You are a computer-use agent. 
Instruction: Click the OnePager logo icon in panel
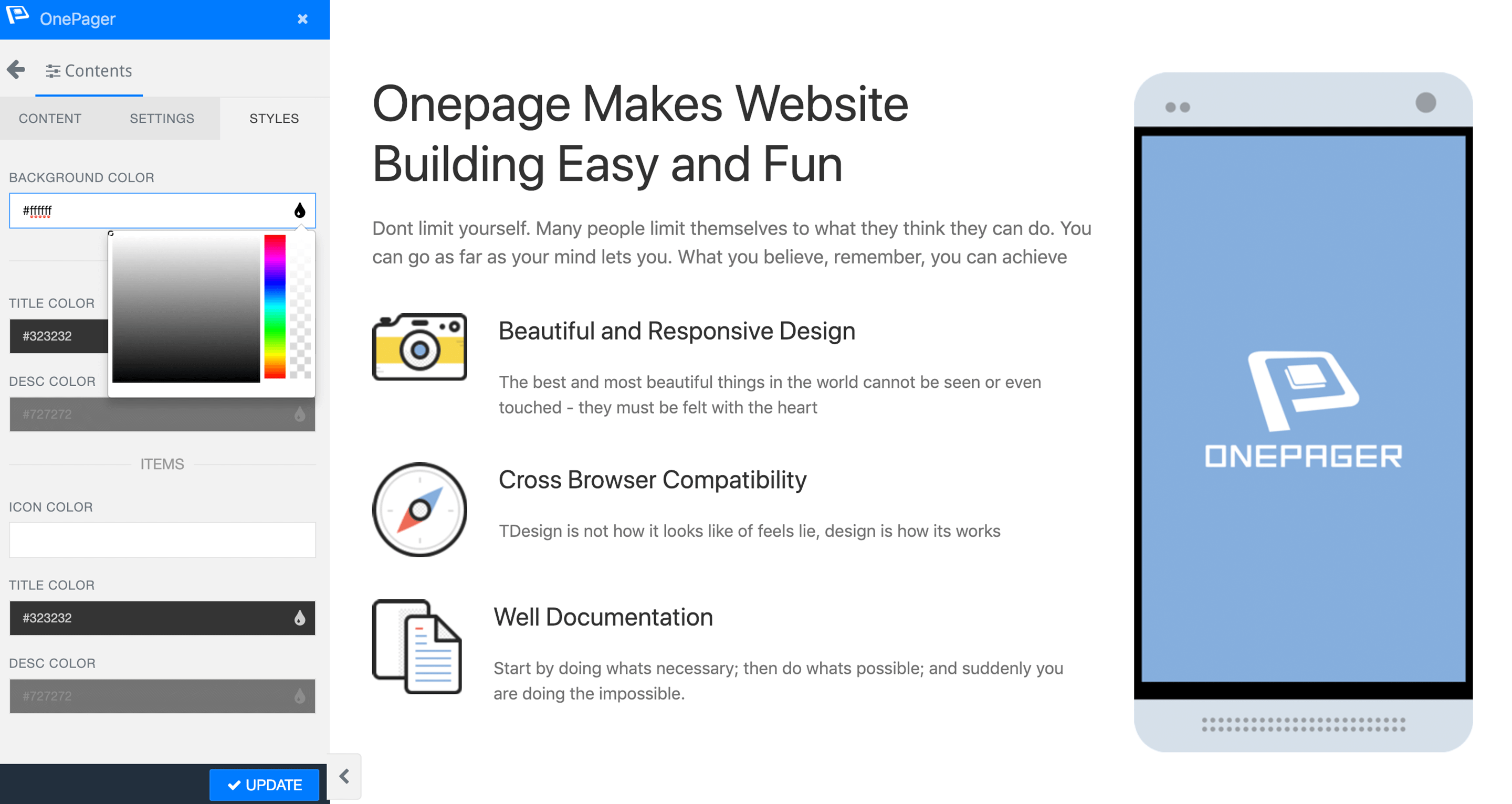[18, 17]
